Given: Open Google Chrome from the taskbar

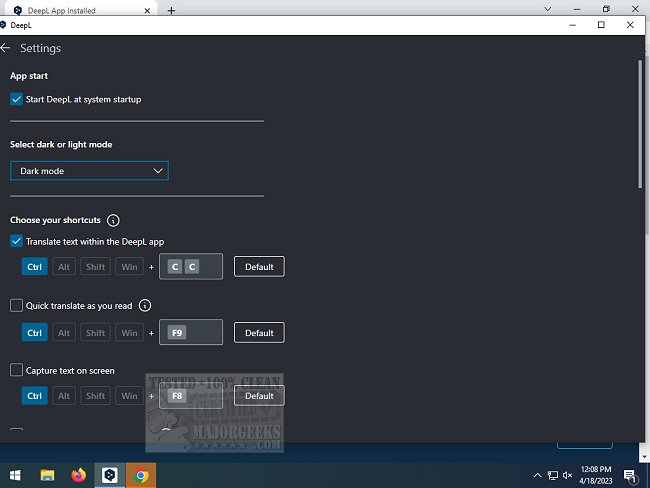Looking at the screenshot, I should [x=141, y=475].
